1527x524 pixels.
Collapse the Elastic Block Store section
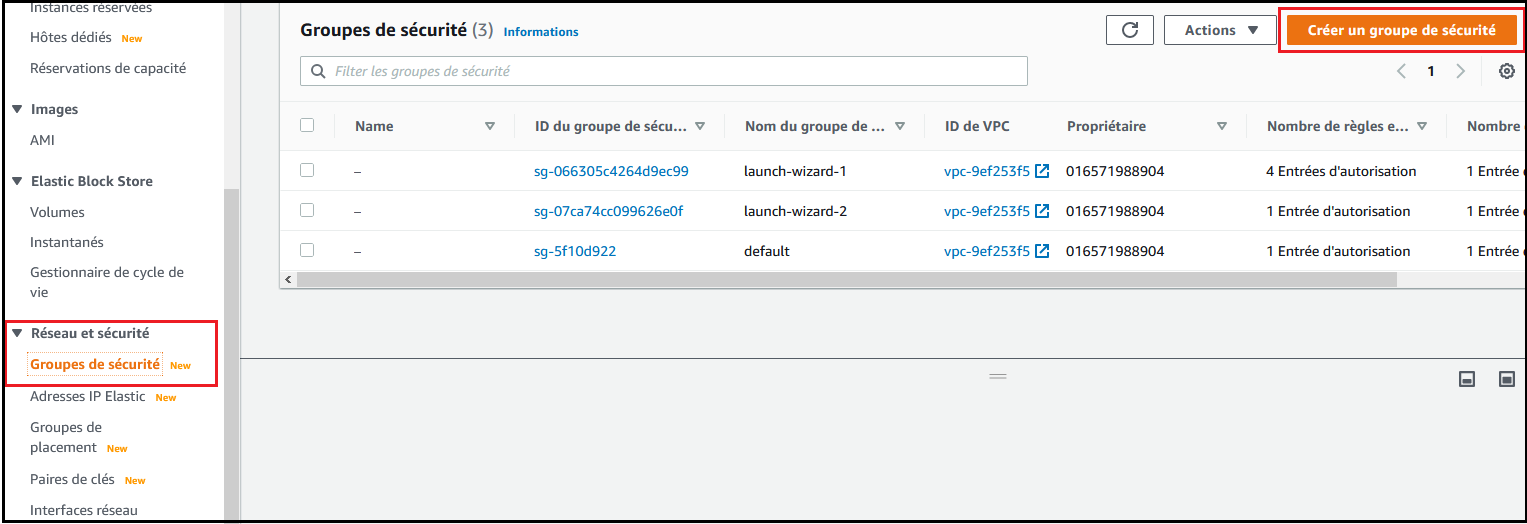click(x=17, y=181)
